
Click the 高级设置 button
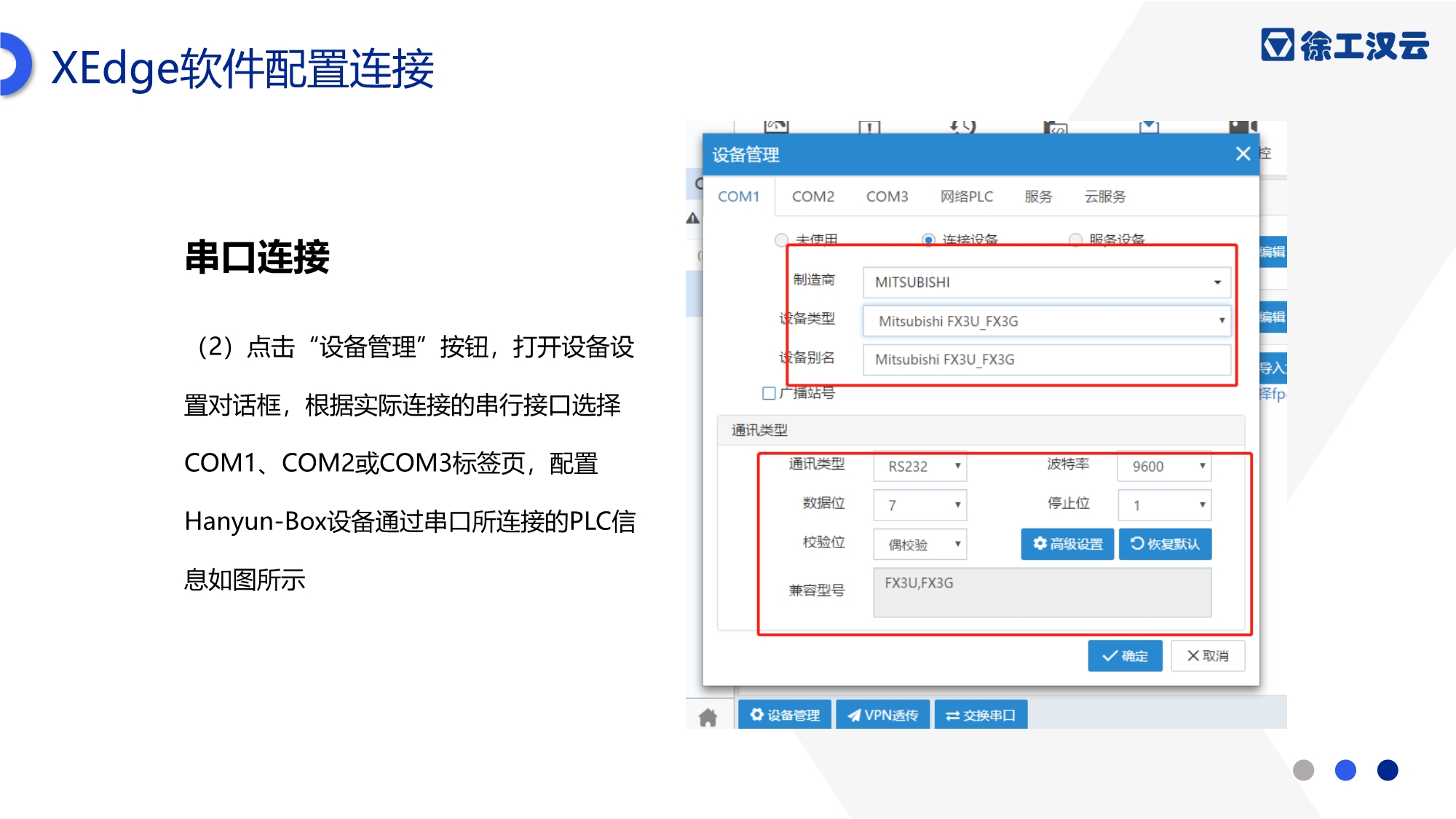coord(1067,544)
